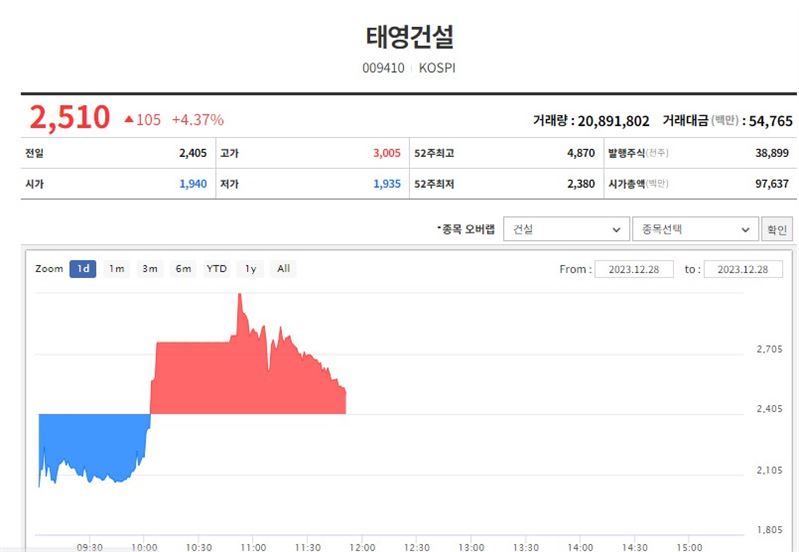Select the 1d zoom range
Viewport: 799px width, 552px height.
point(83,269)
